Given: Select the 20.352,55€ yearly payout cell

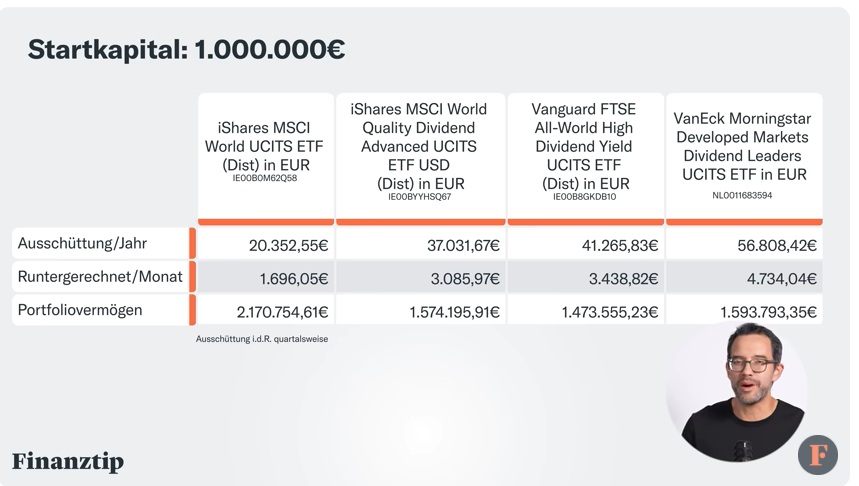Looking at the screenshot, I should pyautogui.click(x=266, y=244).
